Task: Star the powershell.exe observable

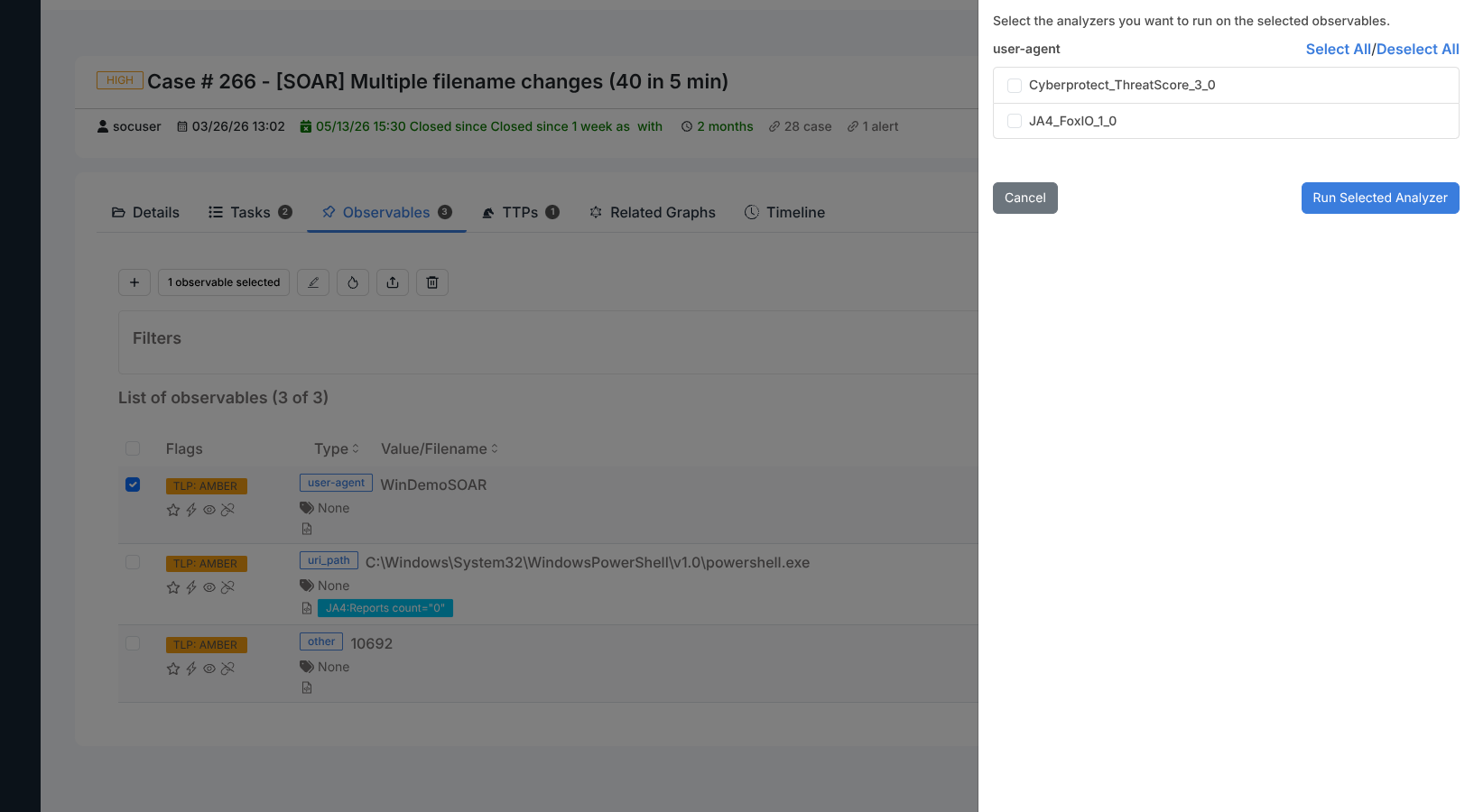Action: point(173,588)
